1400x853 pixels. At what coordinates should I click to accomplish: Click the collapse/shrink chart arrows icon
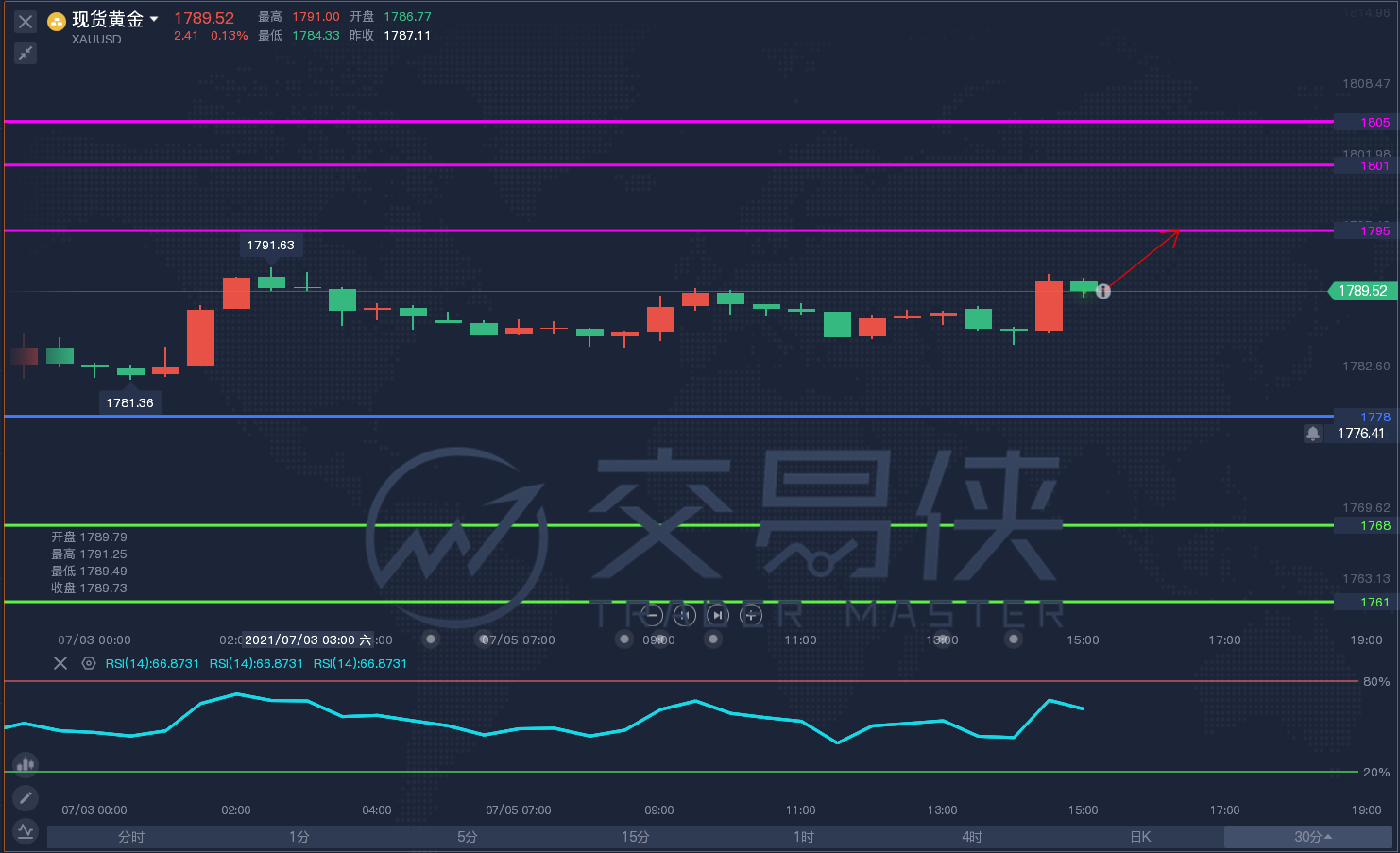tap(26, 53)
